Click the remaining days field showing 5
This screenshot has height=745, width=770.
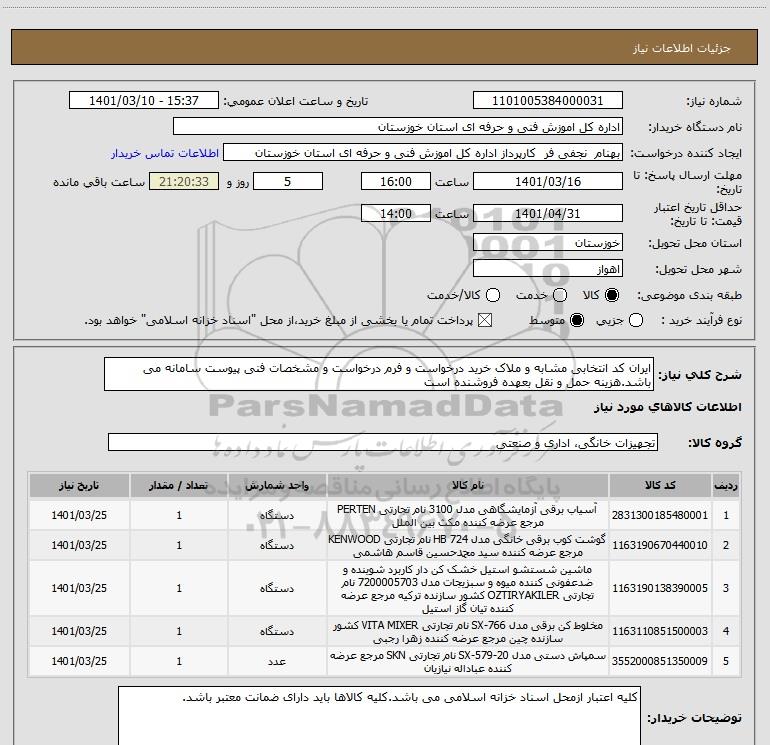pos(288,181)
